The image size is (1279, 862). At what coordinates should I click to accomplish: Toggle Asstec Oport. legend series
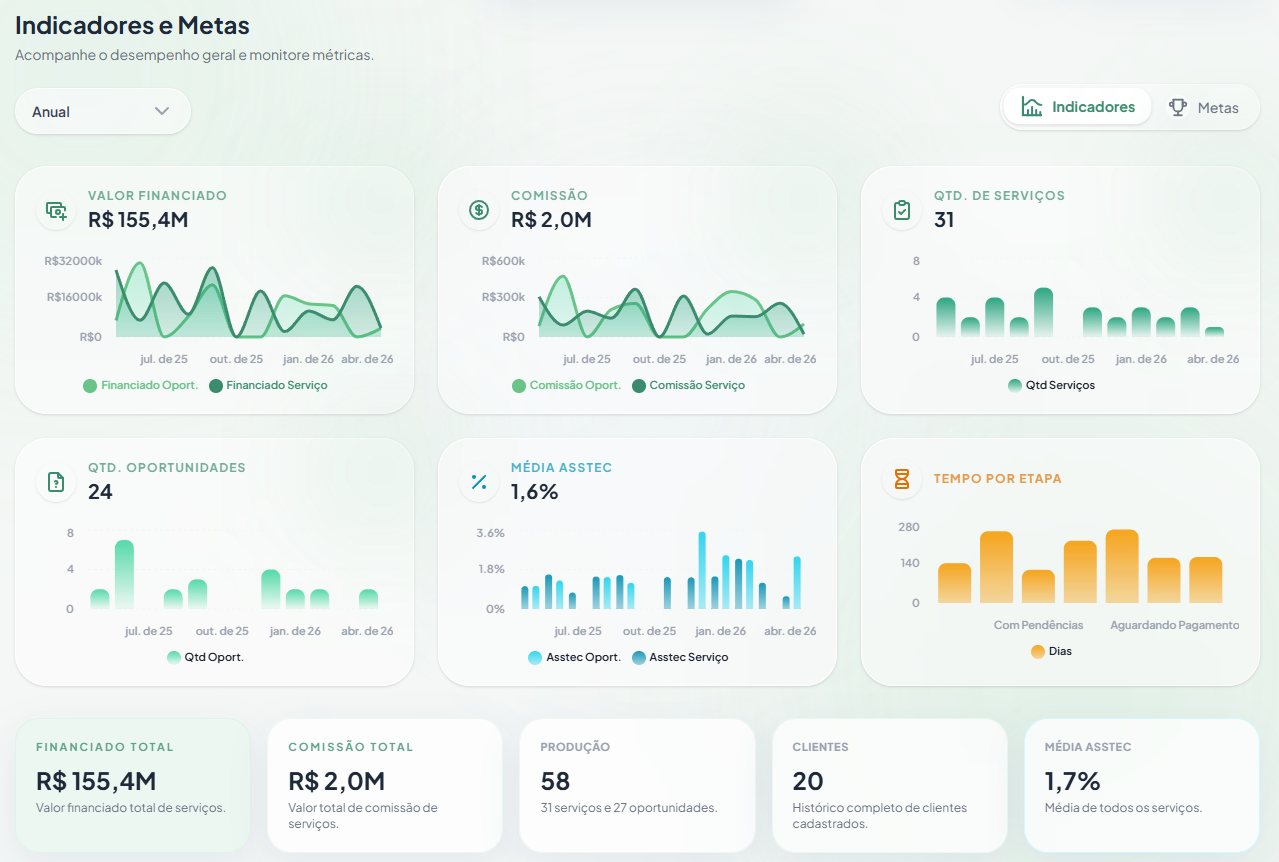[x=575, y=657]
